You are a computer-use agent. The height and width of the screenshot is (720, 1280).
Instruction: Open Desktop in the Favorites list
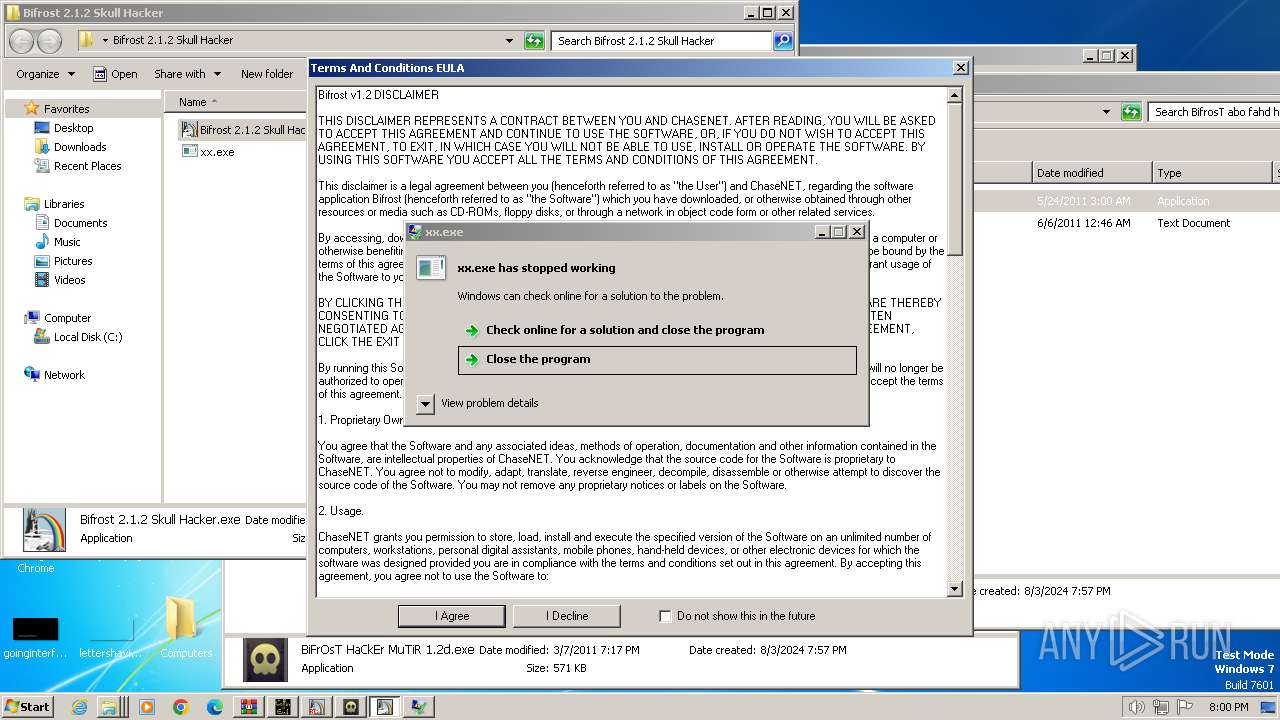click(x=73, y=128)
